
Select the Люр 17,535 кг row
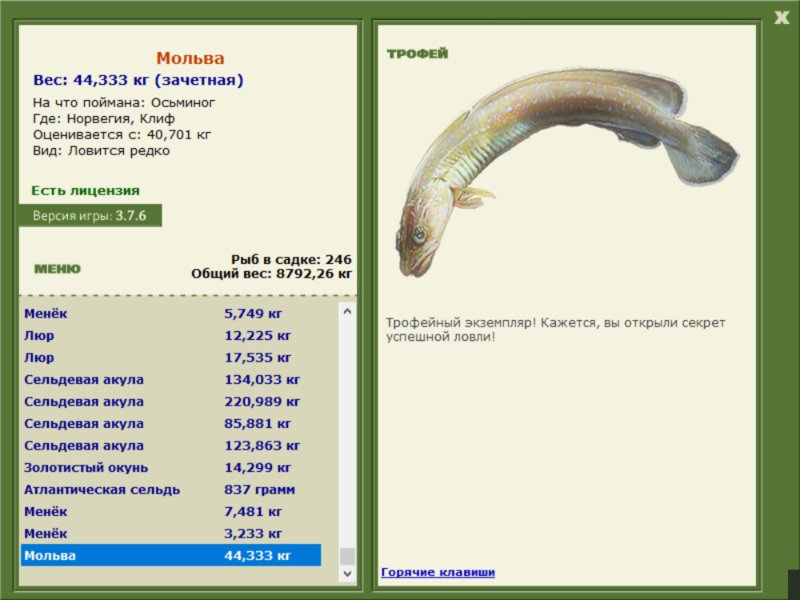(171, 357)
